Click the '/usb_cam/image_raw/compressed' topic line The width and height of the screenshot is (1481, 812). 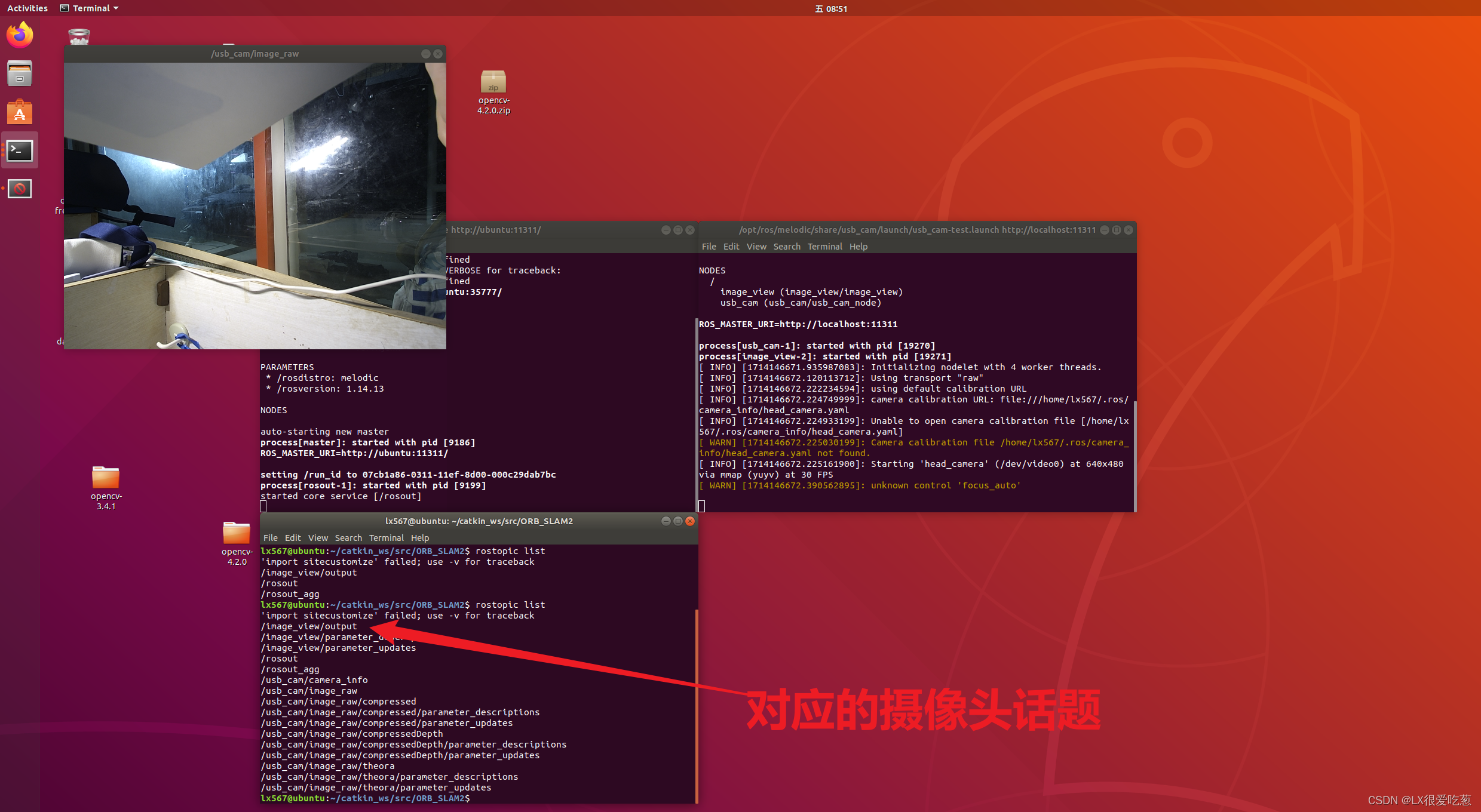pyautogui.click(x=338, y=702)
